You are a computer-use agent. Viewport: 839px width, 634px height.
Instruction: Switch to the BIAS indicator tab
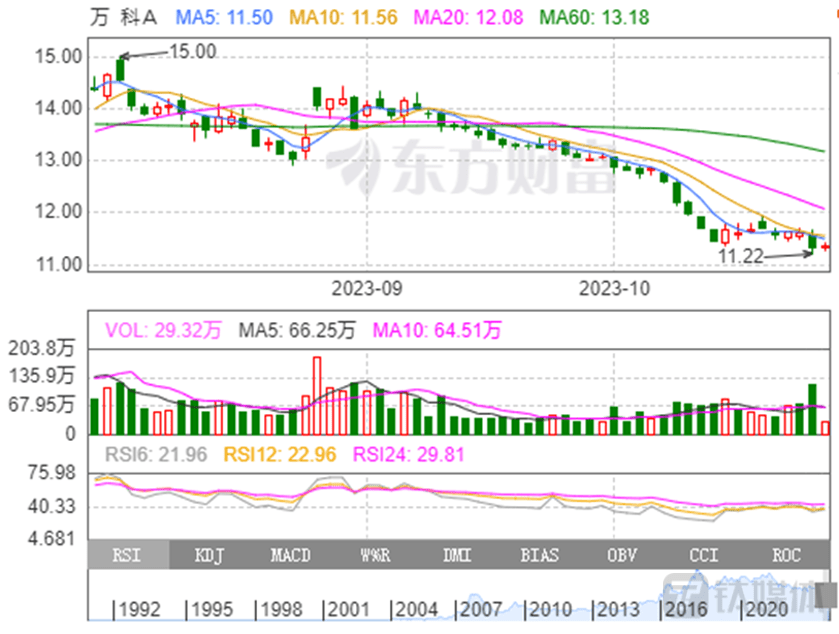540,555
